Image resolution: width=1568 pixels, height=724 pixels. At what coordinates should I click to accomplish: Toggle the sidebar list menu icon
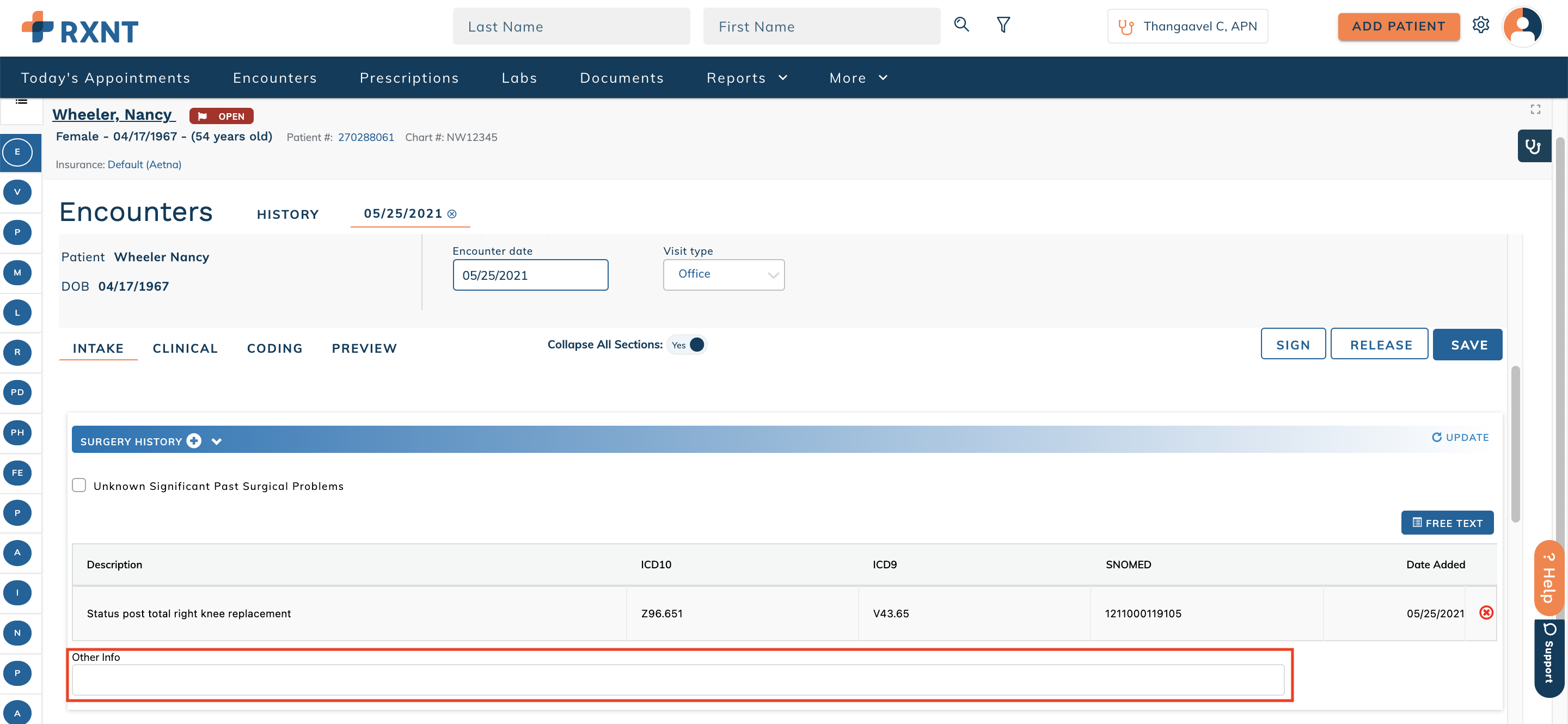click(21, 102)
